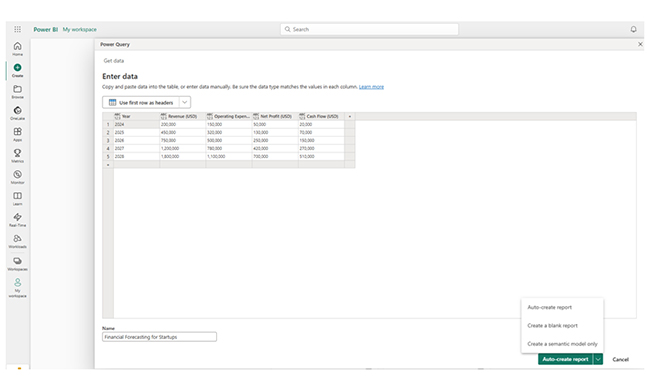
Task: Click the Get data breadcrumb
Action: coord(114,61)
